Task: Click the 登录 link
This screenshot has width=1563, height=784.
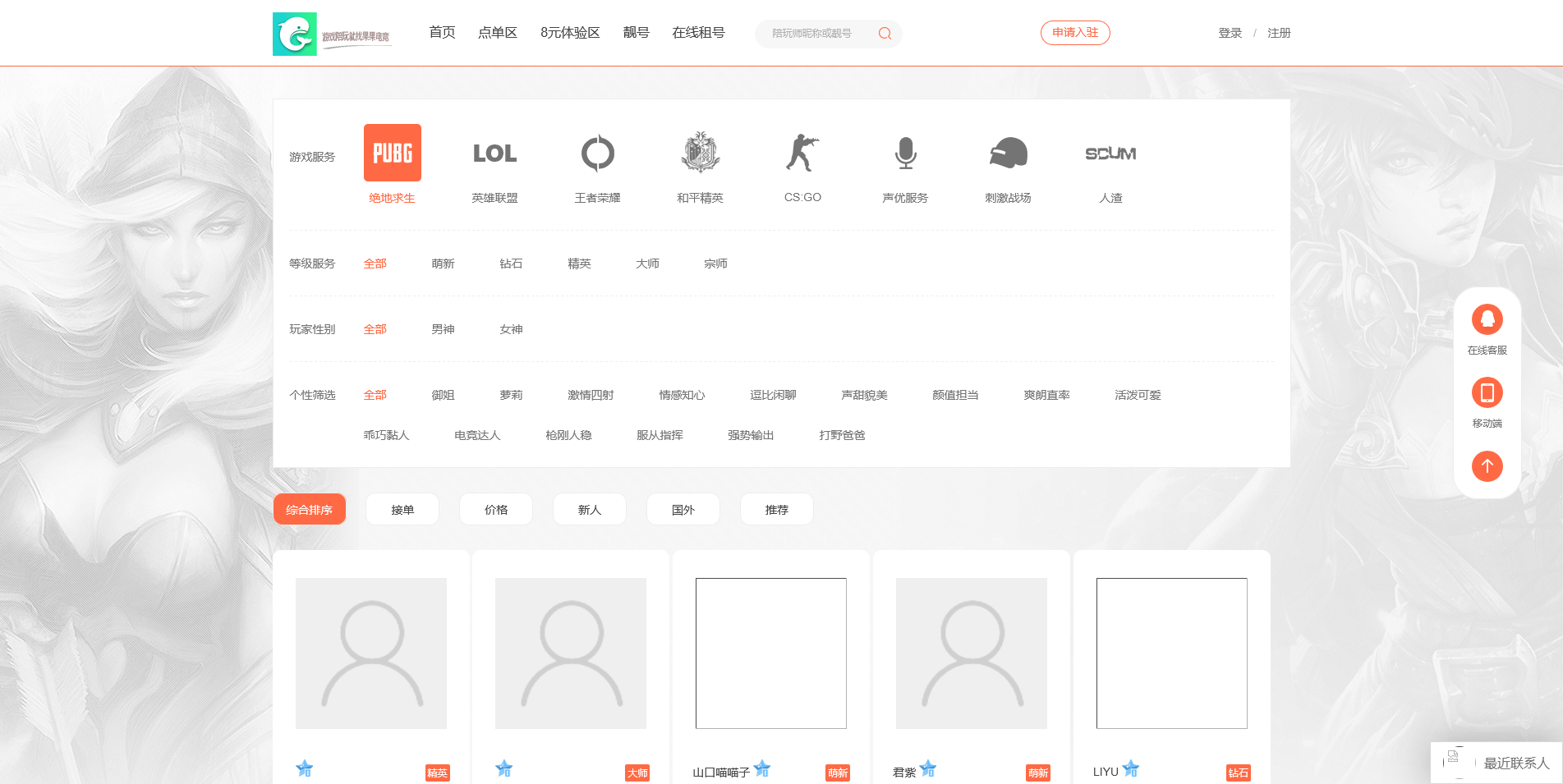Action: [x=1230, y=33]
